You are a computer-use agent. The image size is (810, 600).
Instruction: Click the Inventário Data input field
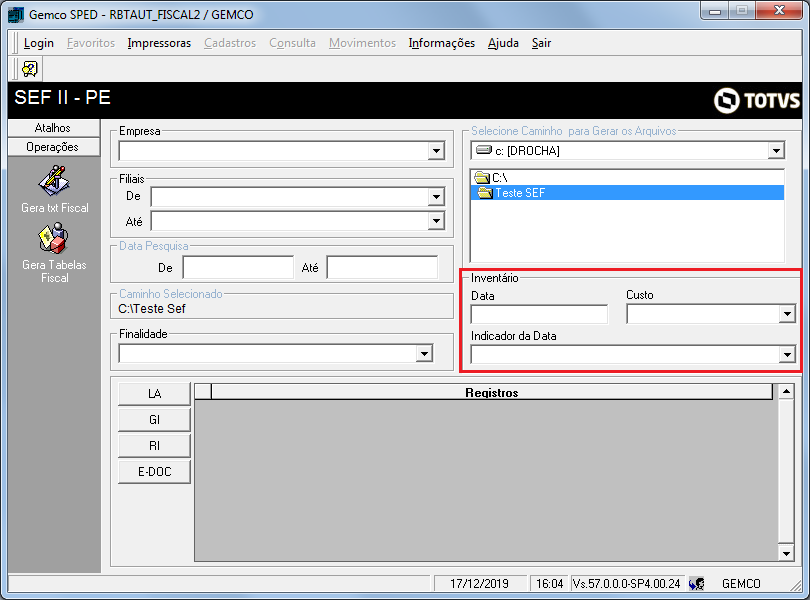tap(539, 314)
